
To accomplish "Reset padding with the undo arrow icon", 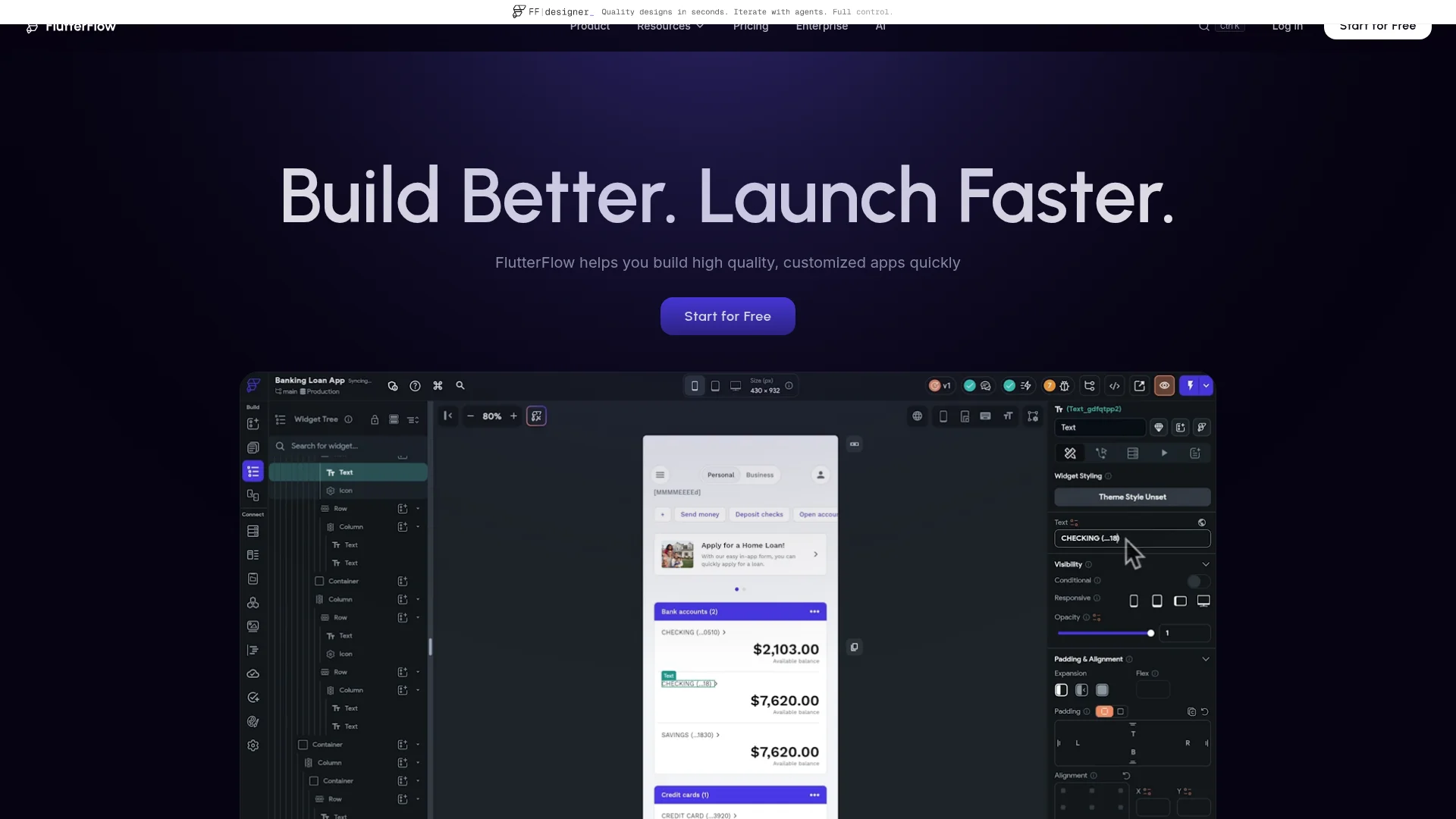I will (x=1204, y=712).
